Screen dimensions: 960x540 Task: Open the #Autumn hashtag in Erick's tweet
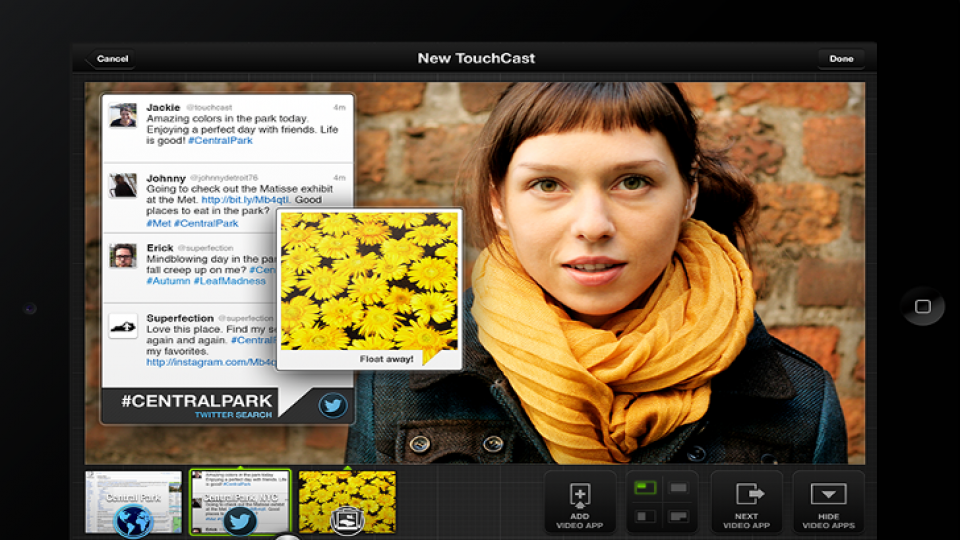[168, 281]
